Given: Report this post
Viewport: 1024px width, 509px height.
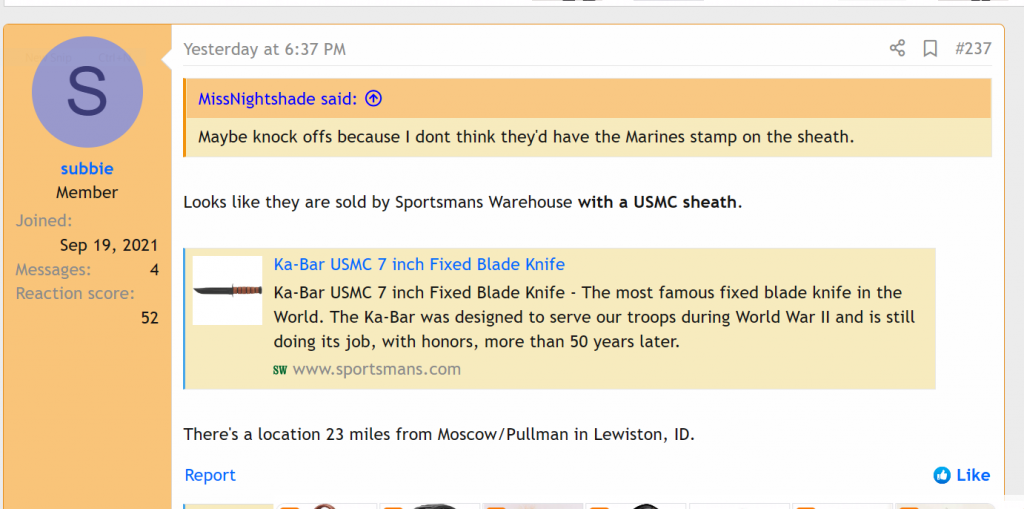Looking at the screenshot, I should pos(210,475).
